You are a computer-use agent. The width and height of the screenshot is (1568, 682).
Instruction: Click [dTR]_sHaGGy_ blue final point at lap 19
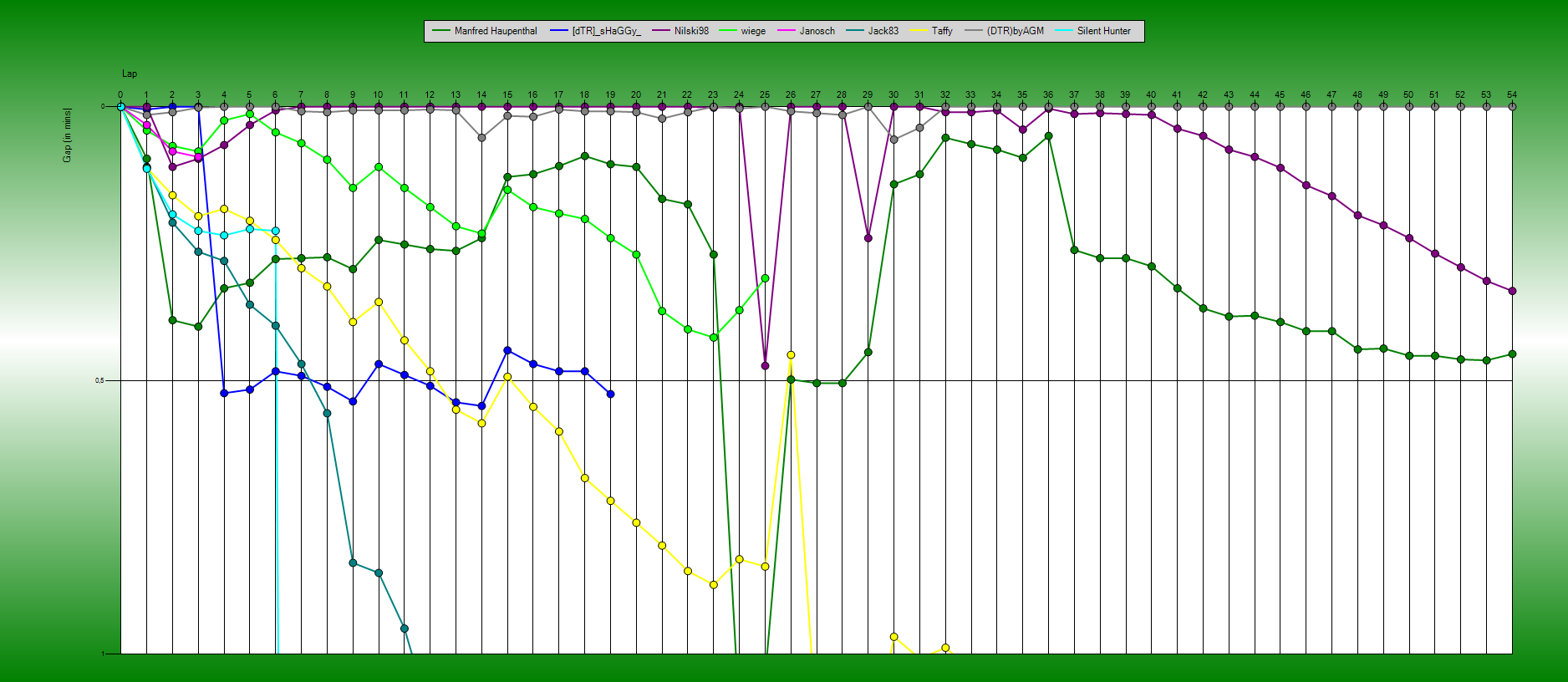click(610, 394)
